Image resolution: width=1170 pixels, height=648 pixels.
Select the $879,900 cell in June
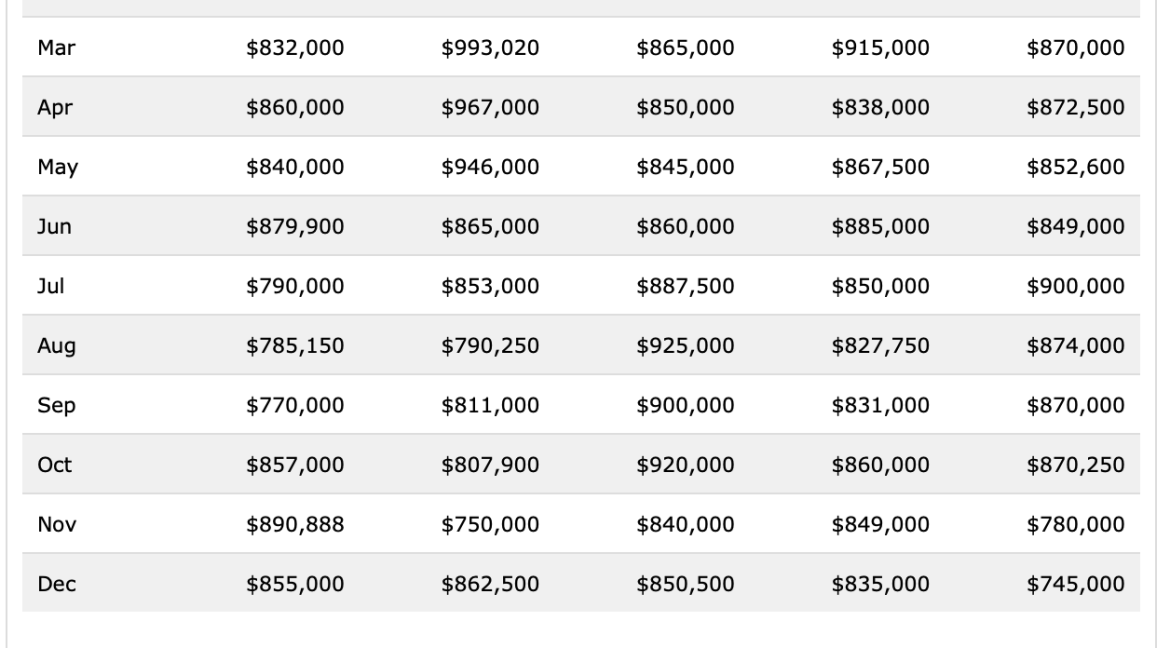[x=296, y=226]
